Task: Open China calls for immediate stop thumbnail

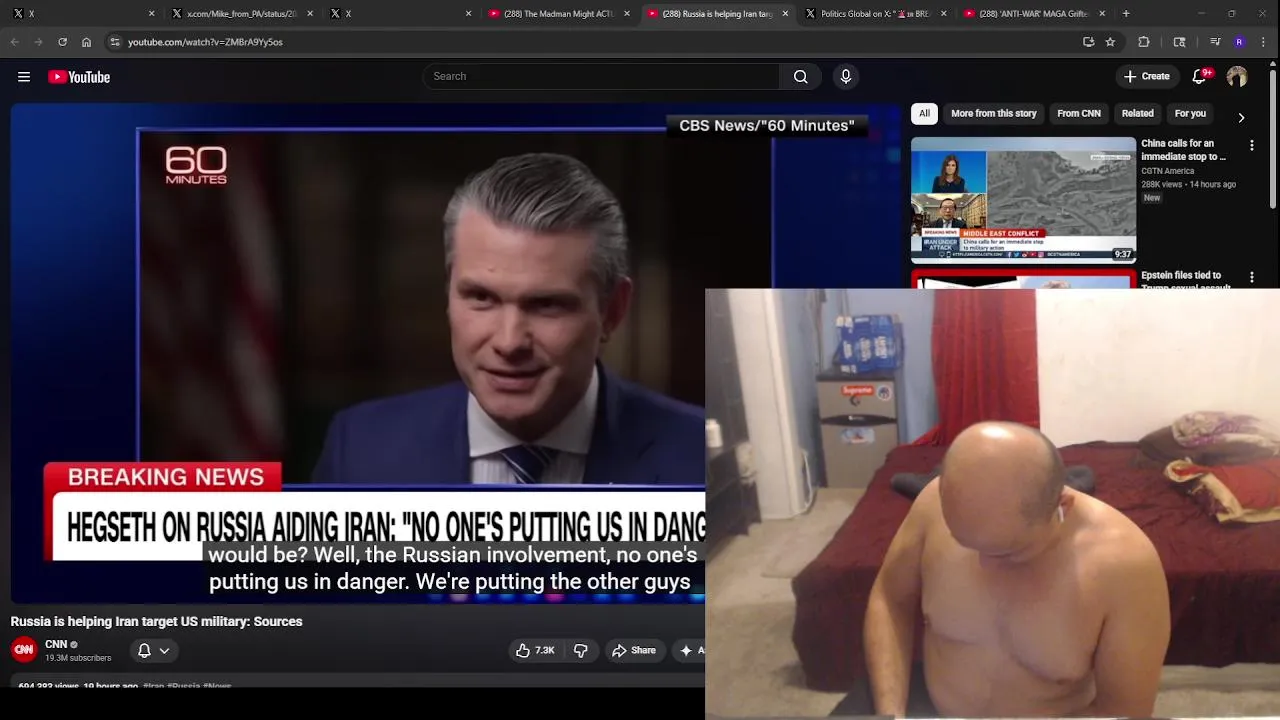Action: coord(1023,200)
